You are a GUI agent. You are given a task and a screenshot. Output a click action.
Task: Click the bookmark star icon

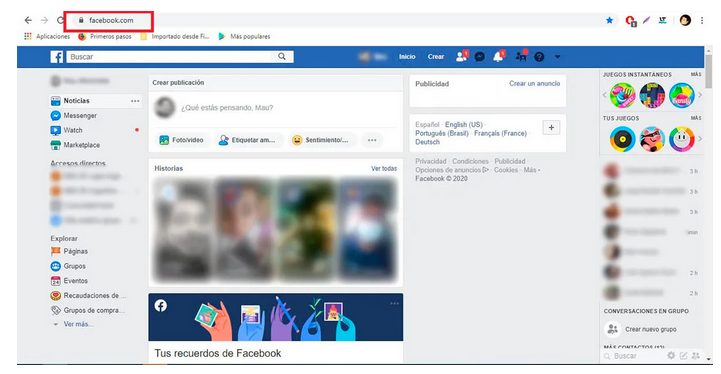click(x=610, y=20)
